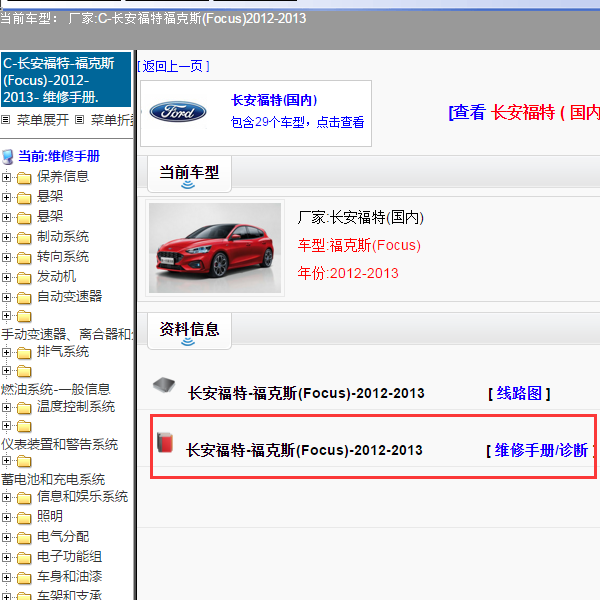Click the blue manual title header in sidebar
600x600 pixels.
(x=66, y=80)
